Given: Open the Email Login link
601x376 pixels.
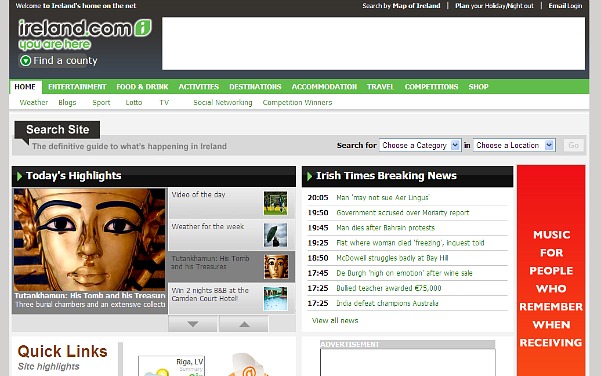Looking at the screenshot, I should pos(565,6).
